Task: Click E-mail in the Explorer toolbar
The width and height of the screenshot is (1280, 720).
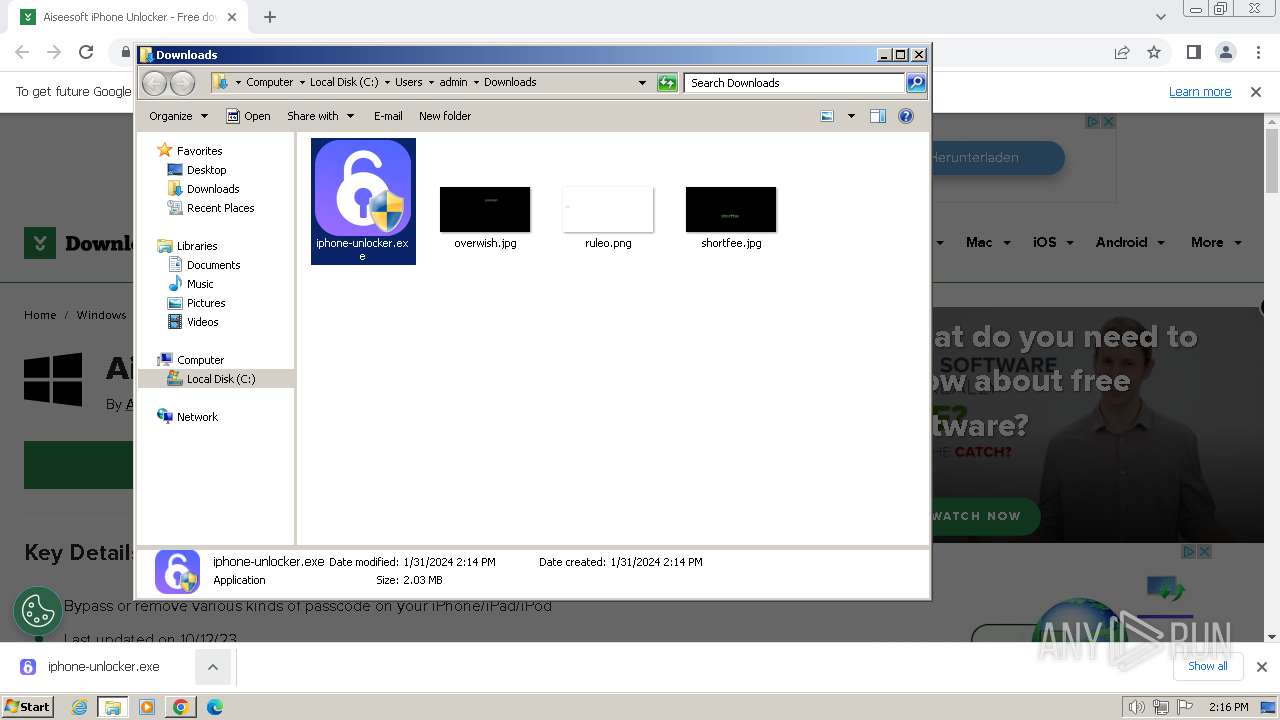Action: 388,116
